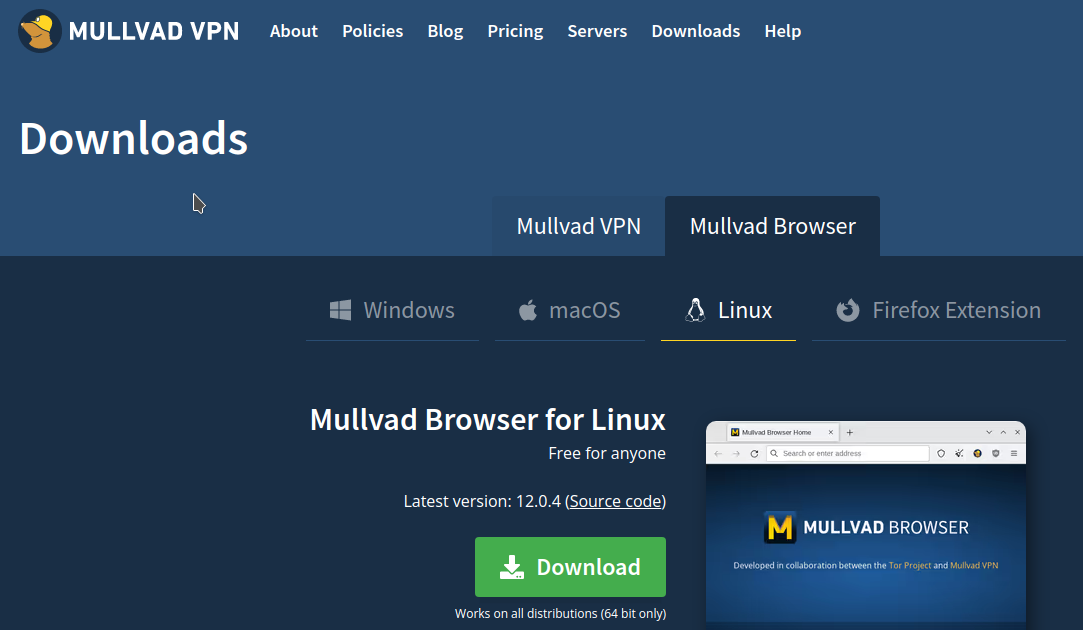
Task: Switch to the Mullvad VPN tab
Action: point(578,226)
